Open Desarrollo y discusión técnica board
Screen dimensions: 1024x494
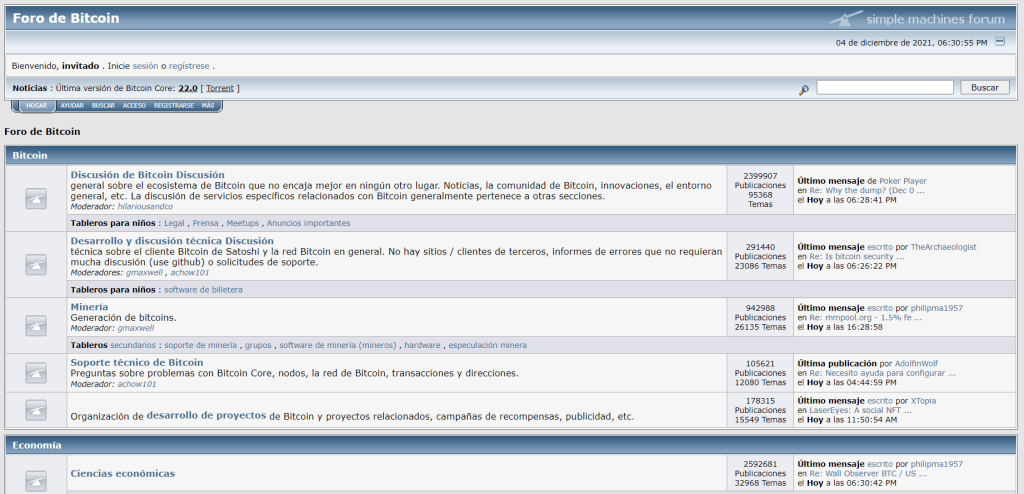click(172, 240)
